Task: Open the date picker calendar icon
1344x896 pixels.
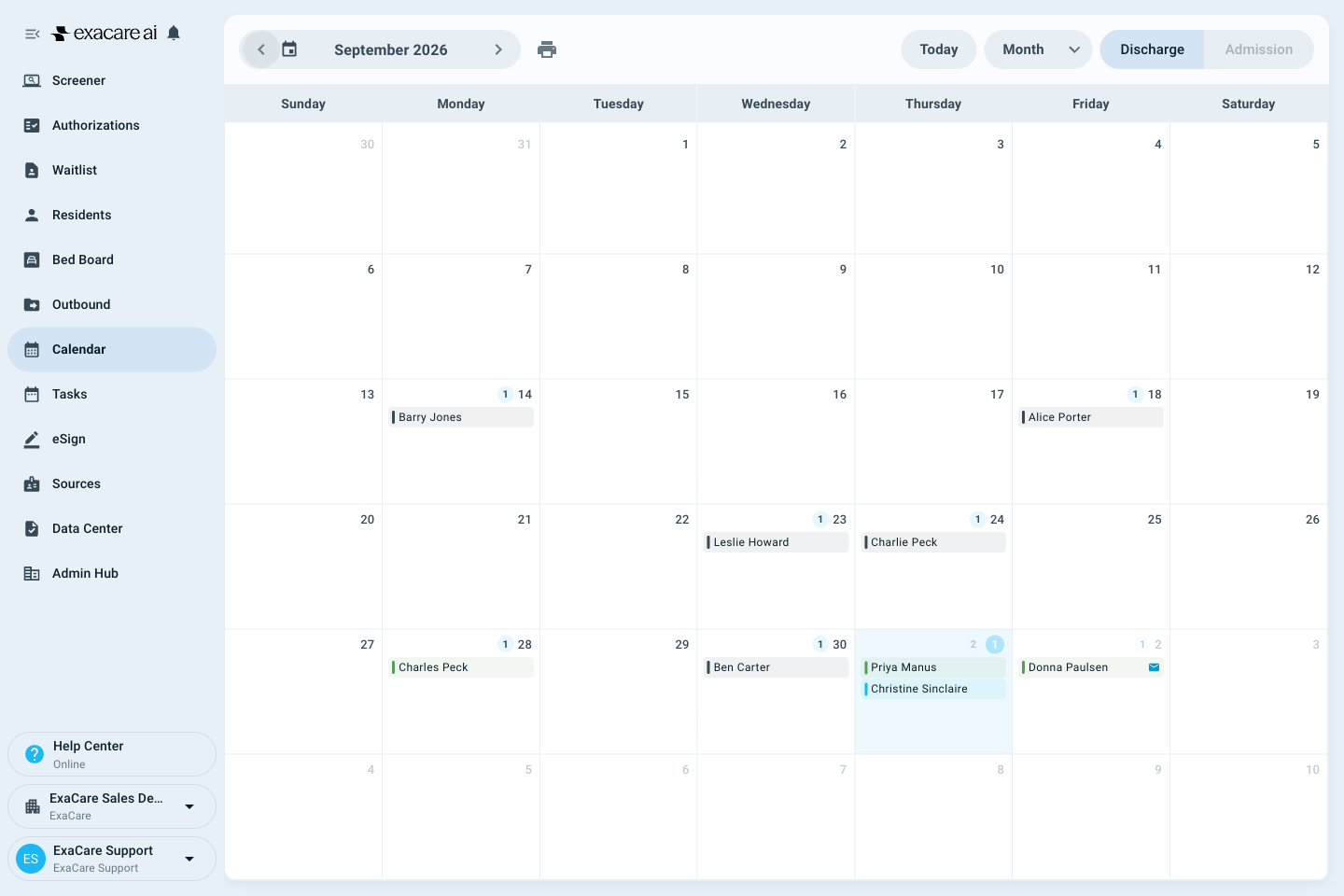Action: 289,49
